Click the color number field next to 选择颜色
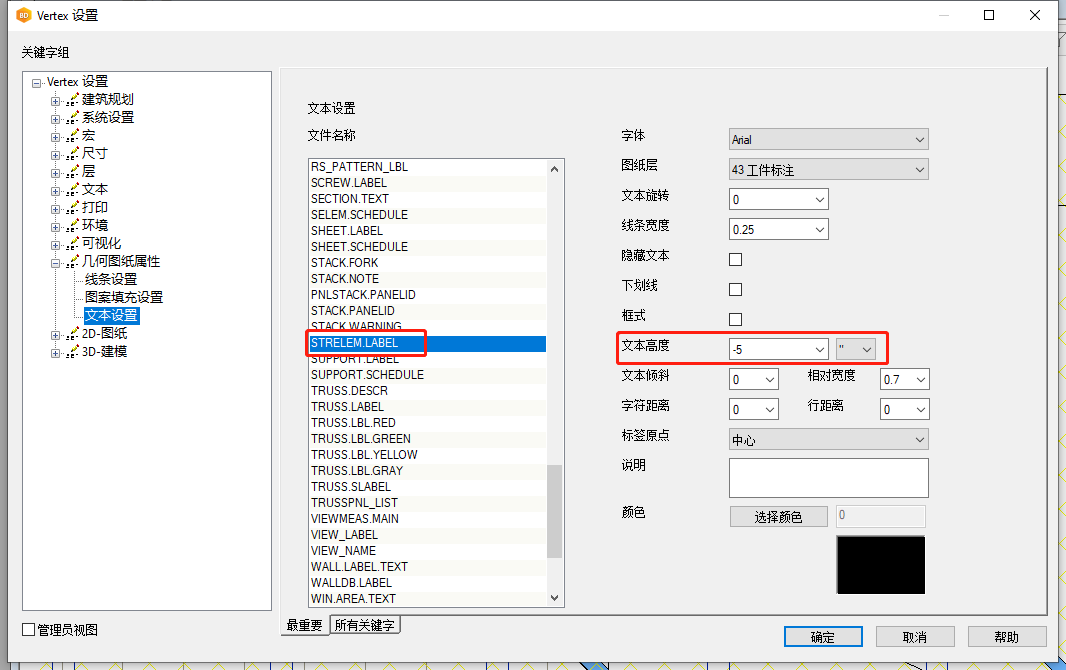The width and height of the screenshot is (1066, 670). pos(880,516)
